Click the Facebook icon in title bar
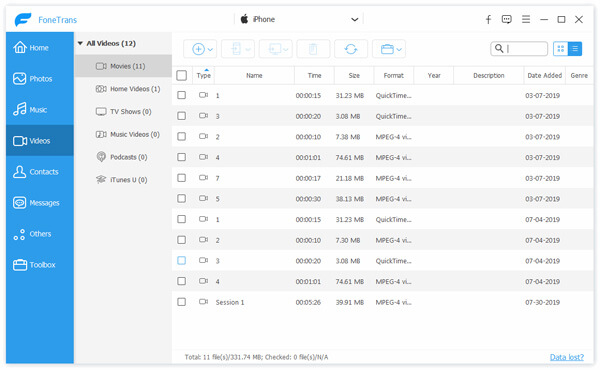The width and height of the screenshot is (600, 370). [488, 20]
